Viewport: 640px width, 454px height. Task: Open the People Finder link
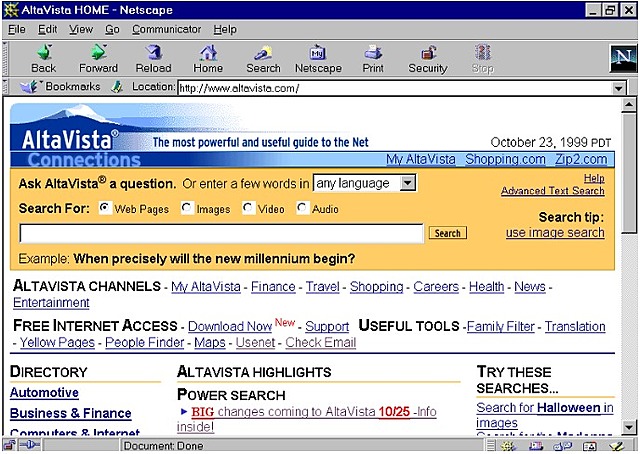144,342
